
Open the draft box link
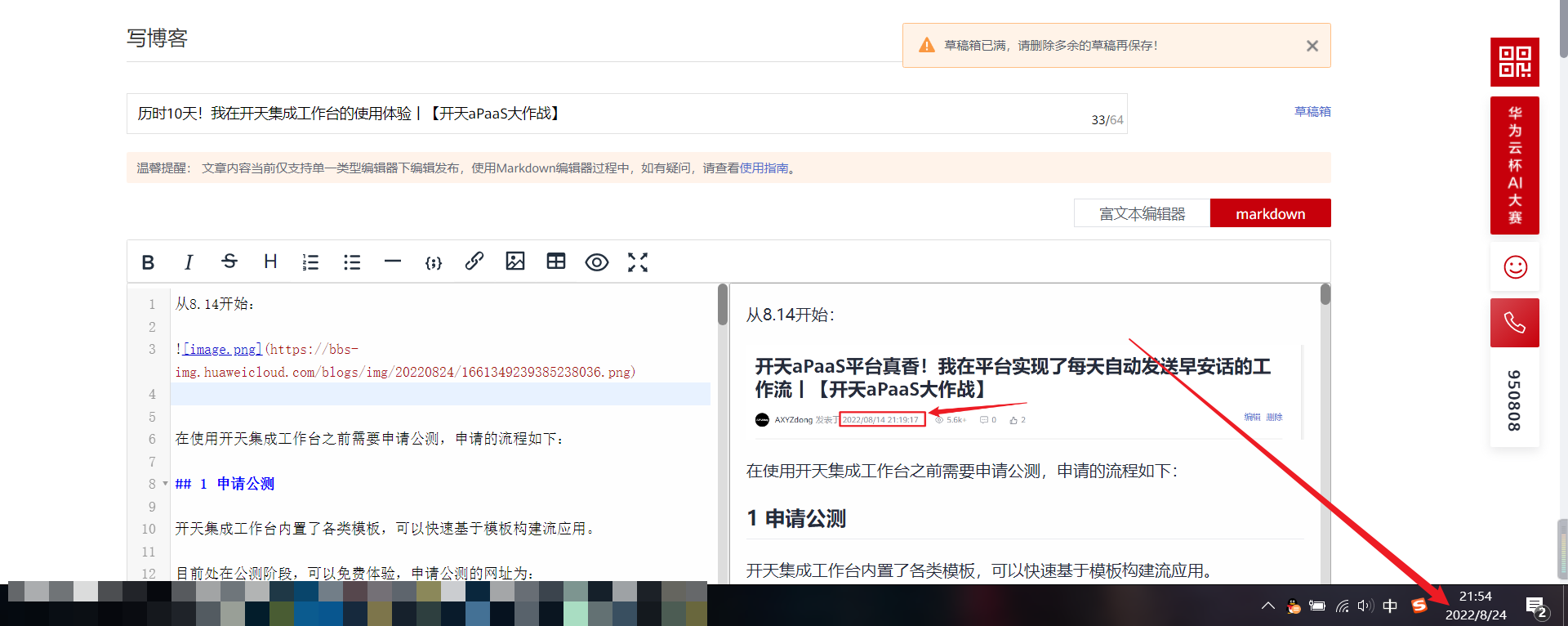click(x=1312, y=111)
